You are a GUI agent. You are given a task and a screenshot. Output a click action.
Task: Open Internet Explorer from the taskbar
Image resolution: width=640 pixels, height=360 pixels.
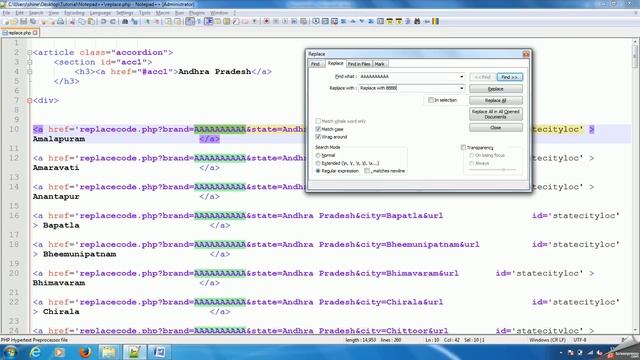(35, 352)
